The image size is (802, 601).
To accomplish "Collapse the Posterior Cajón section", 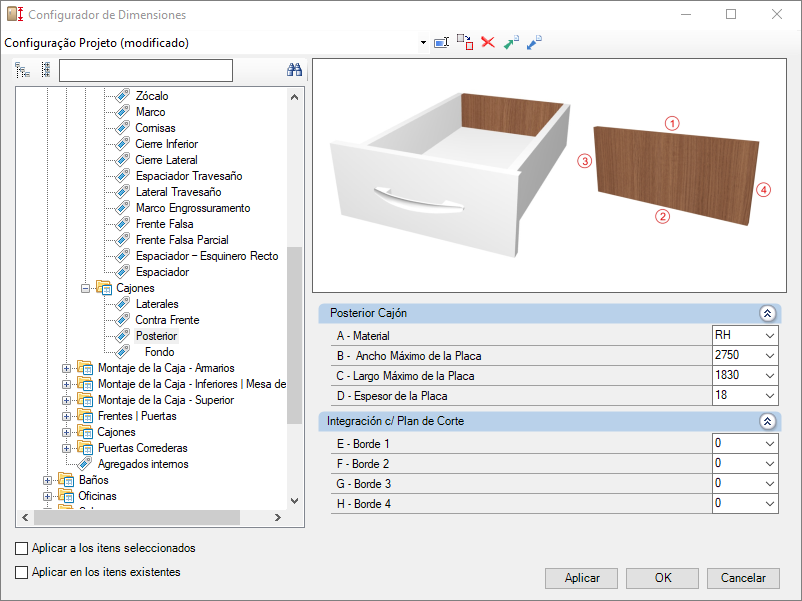I will click(x=767, y=313).
